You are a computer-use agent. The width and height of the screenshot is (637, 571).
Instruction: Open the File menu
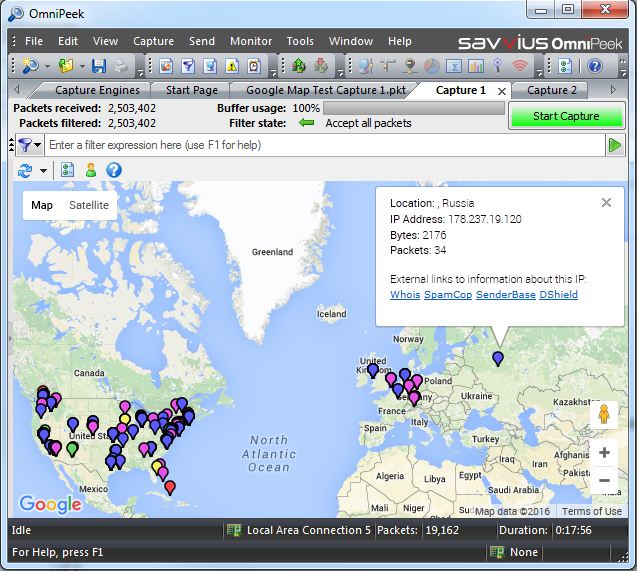34,41
